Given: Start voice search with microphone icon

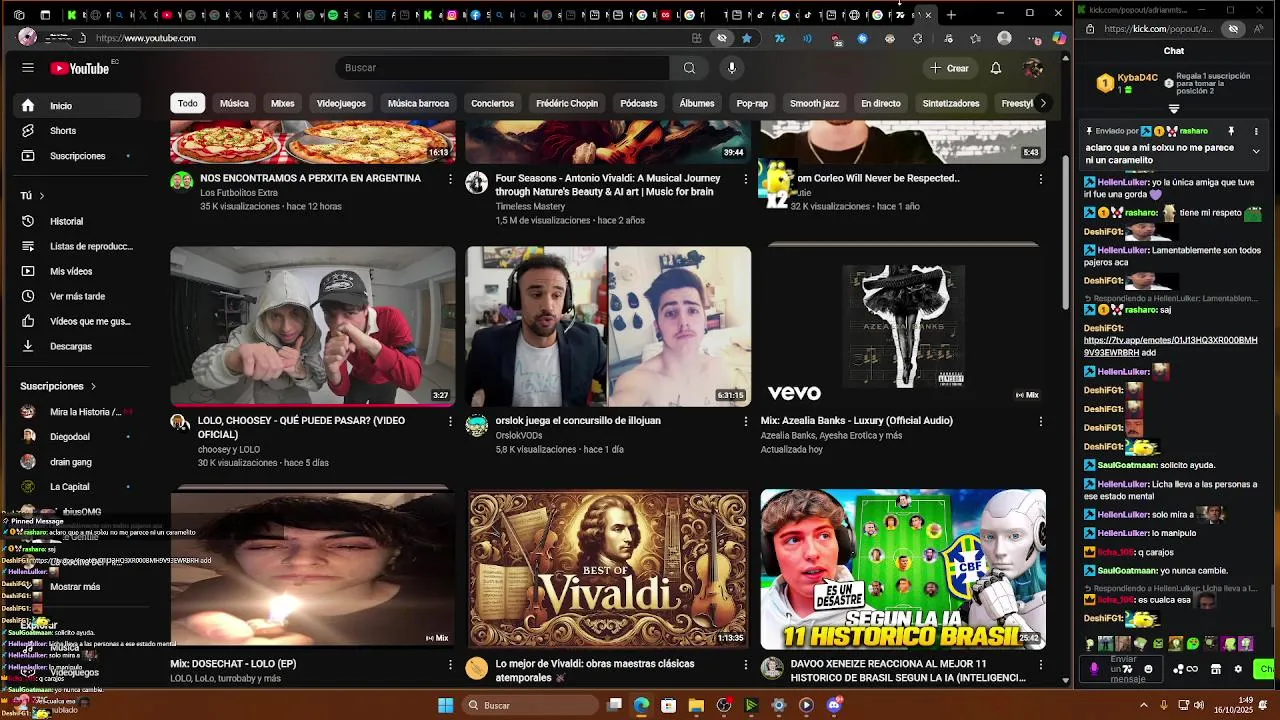Looking at the screenshot, I should (x=732, y=68).
